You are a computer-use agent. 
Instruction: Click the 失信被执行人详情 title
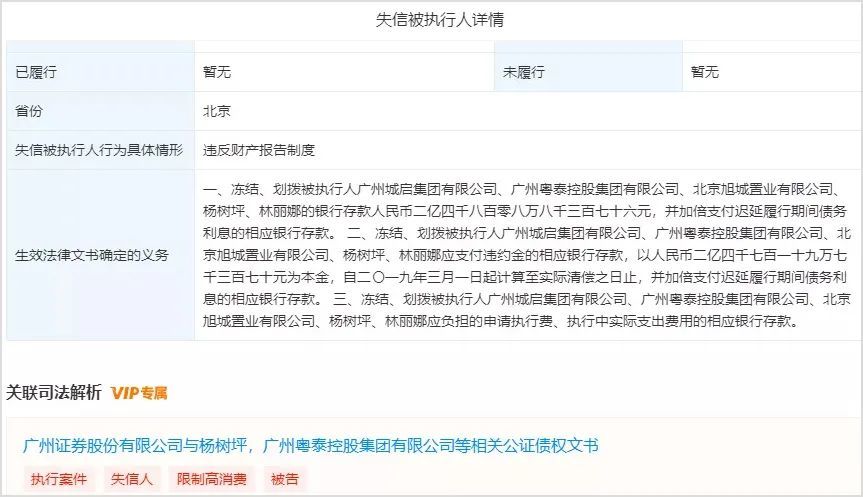[x=440, y=20]
